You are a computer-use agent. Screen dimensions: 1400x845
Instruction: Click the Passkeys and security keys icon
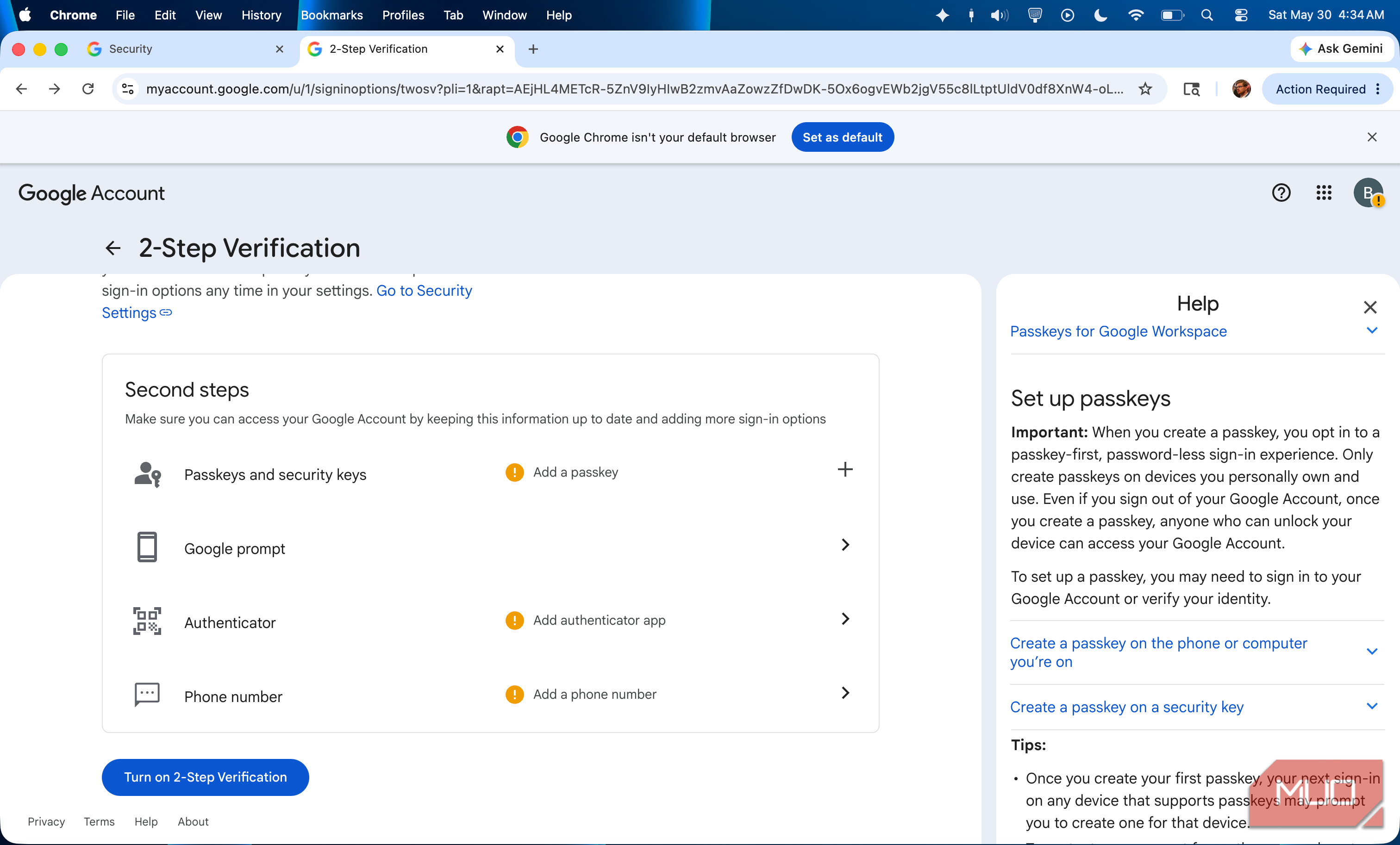[x=147, y=474]
